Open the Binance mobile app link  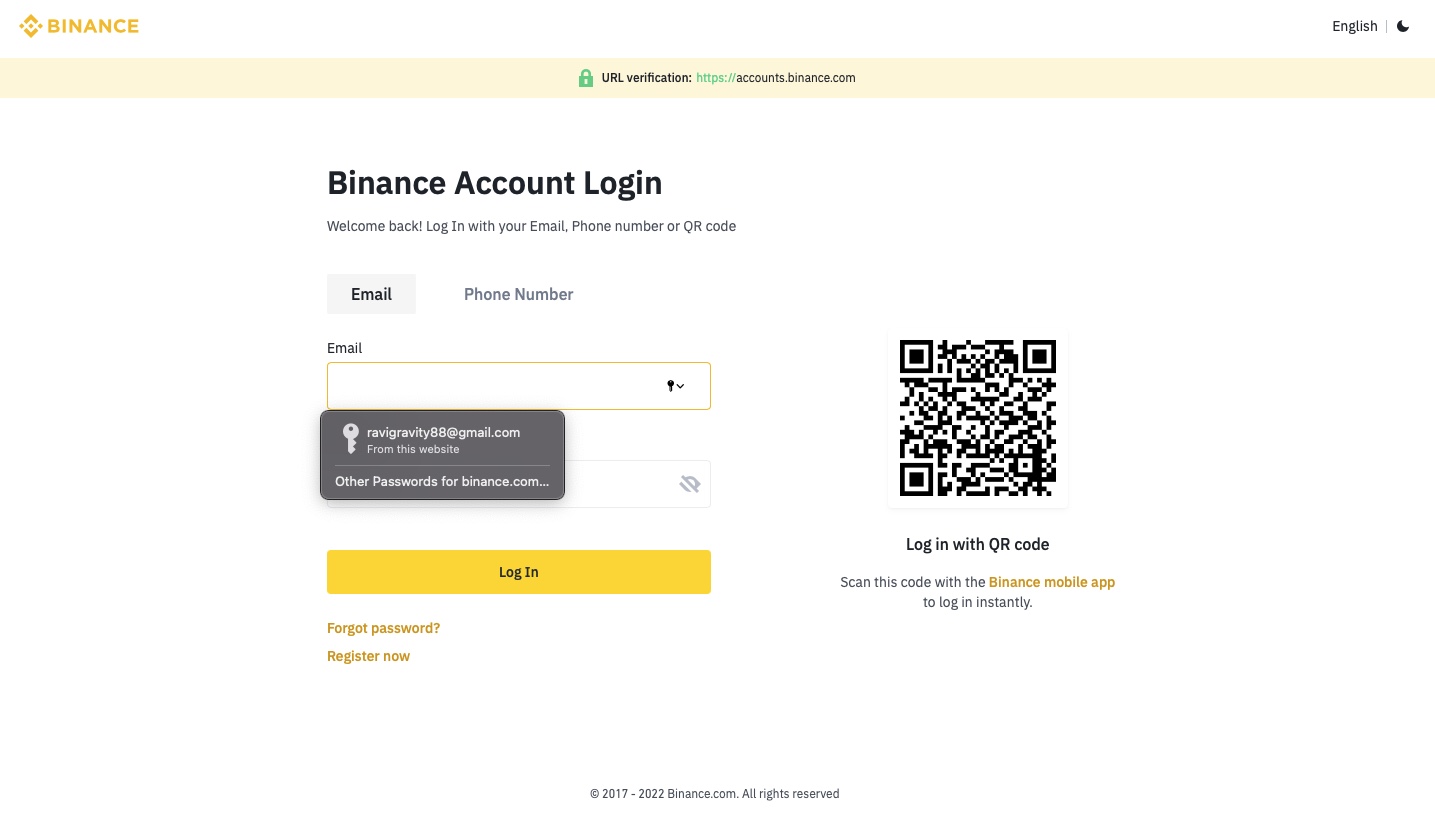(1051, 582)
